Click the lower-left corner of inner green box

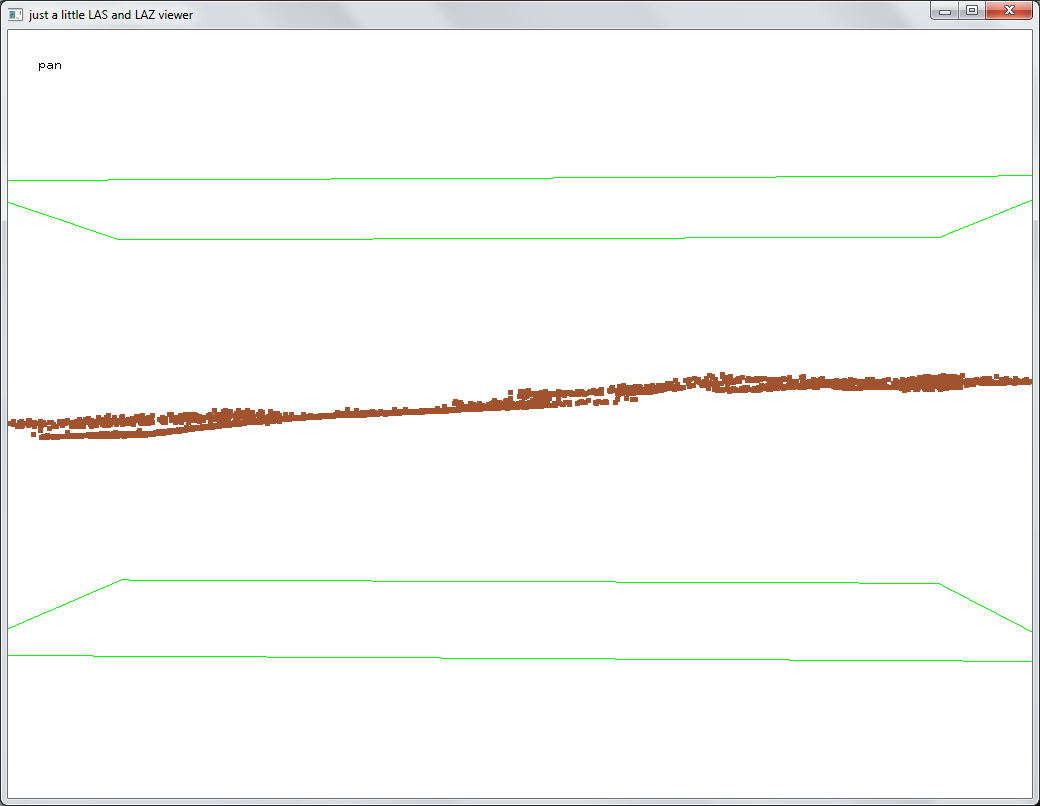pos(123,579)
